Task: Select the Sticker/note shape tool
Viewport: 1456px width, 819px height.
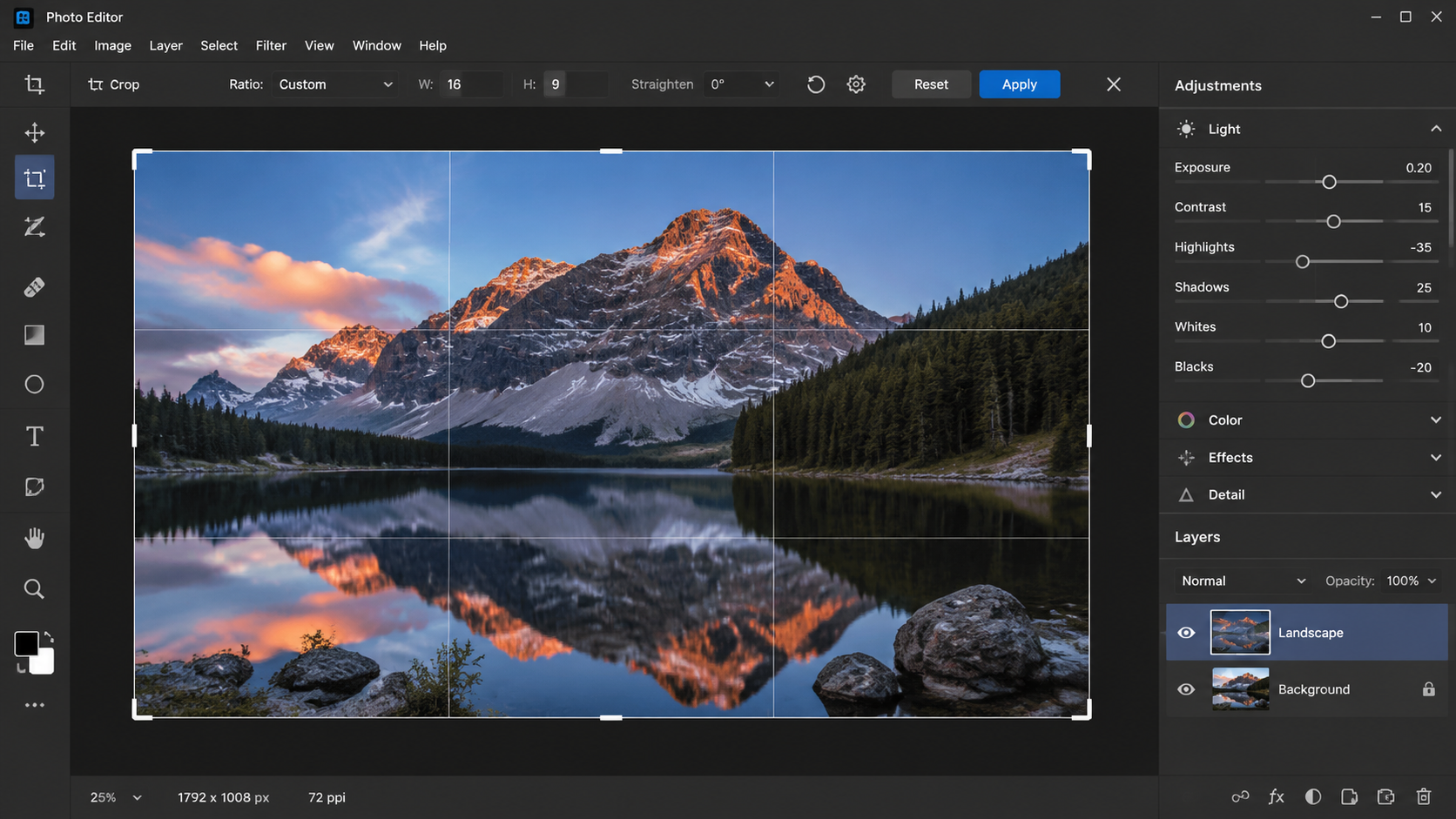Action: click(x=34, y=487)
